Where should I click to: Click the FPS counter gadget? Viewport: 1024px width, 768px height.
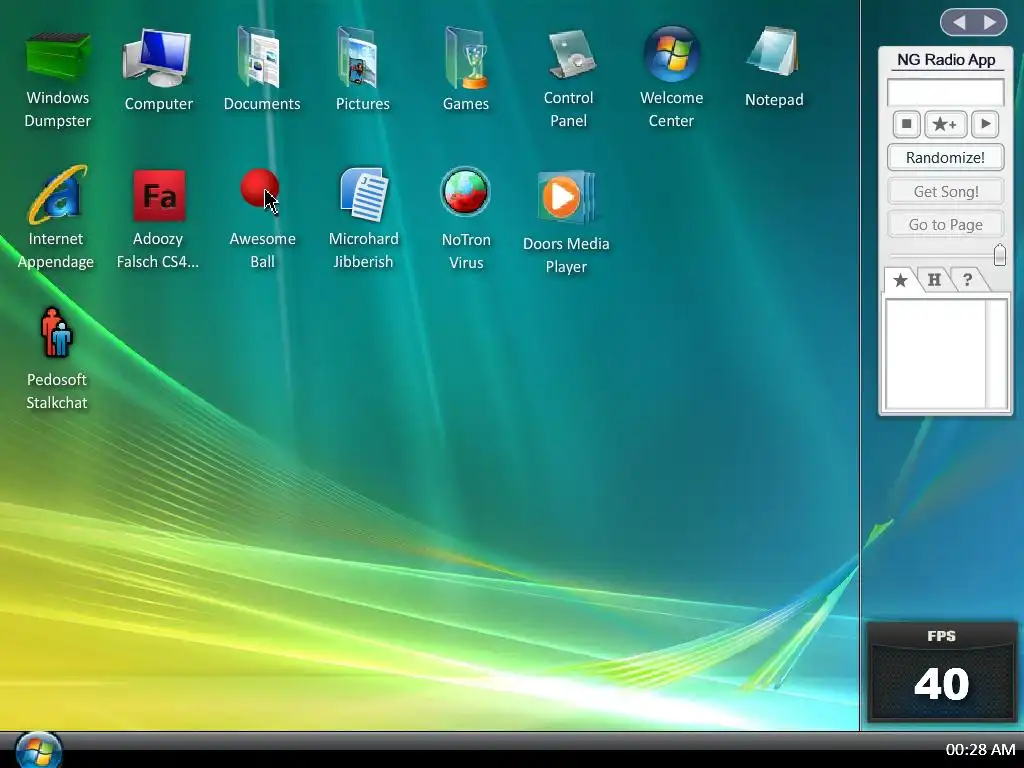coord(942,672)
